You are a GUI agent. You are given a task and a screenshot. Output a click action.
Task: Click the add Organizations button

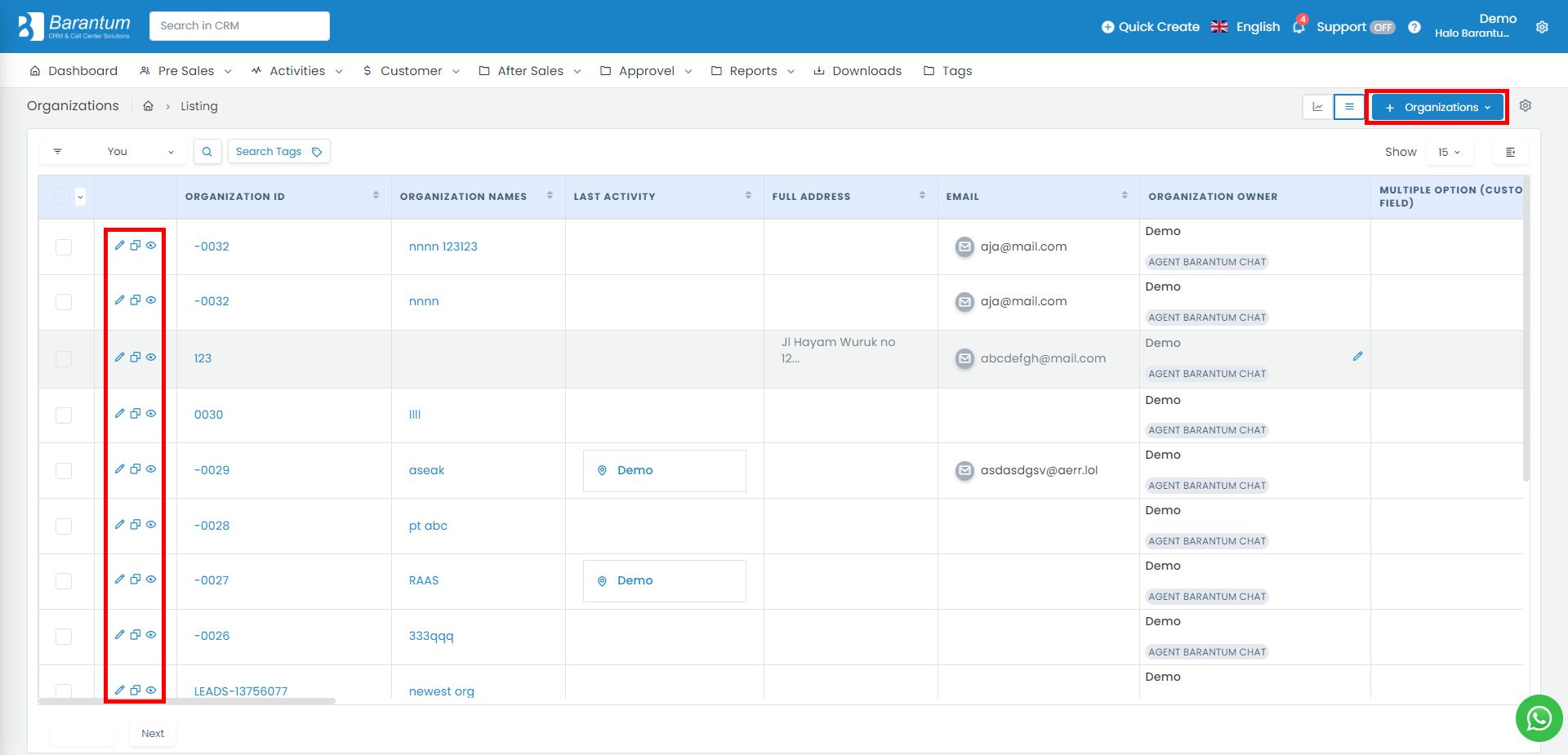coord(1437,107)
